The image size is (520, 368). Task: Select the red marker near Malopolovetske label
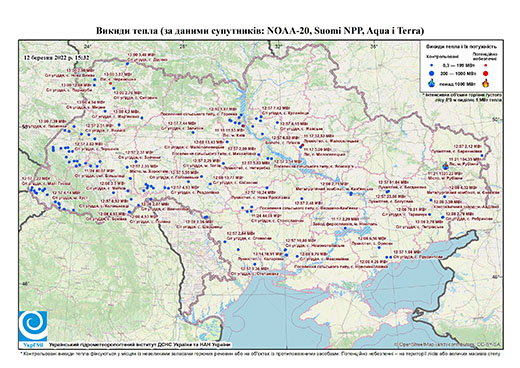pyautogui.click(x=301, y=146)
